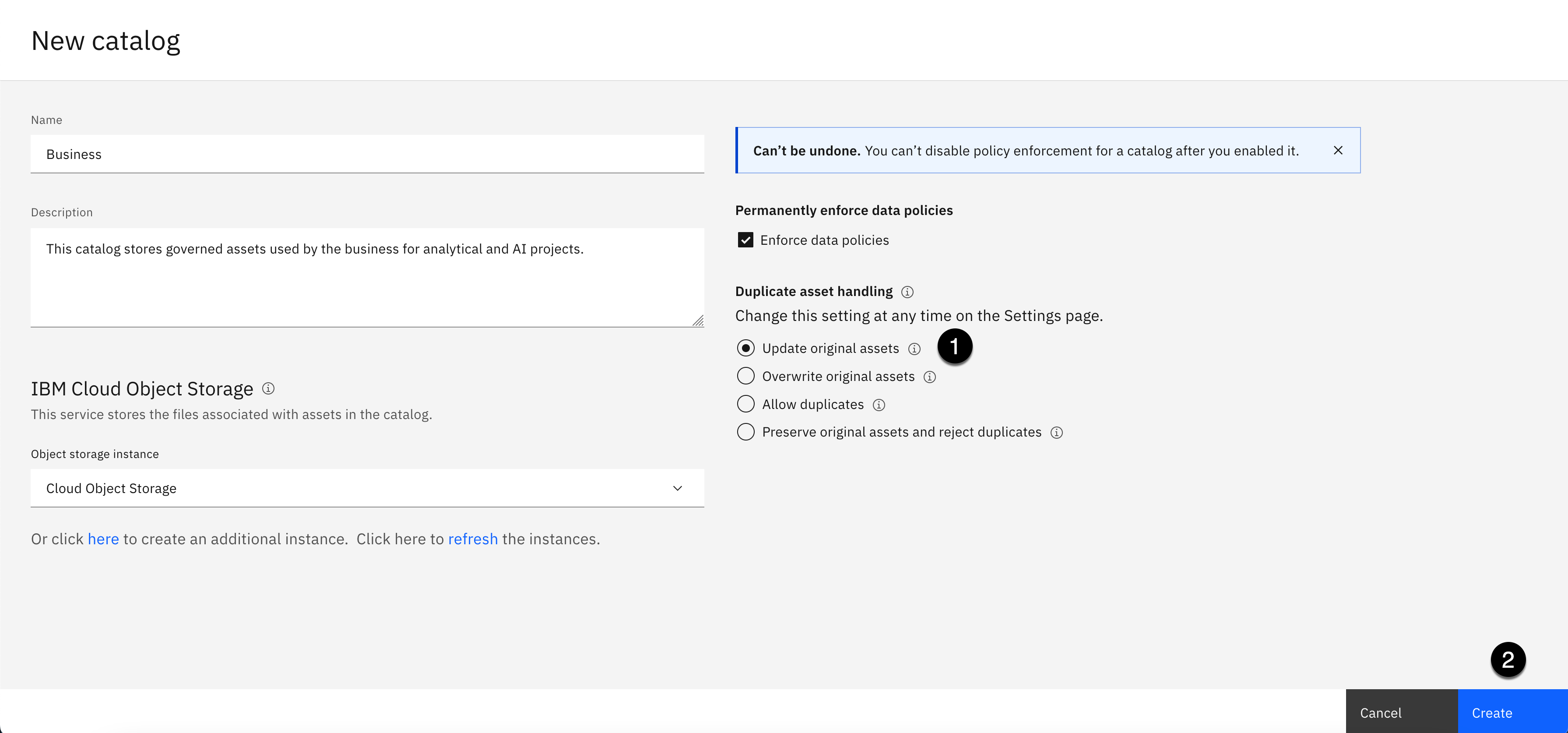Select Preserve original assets and reject duplicates

(745, 432)
